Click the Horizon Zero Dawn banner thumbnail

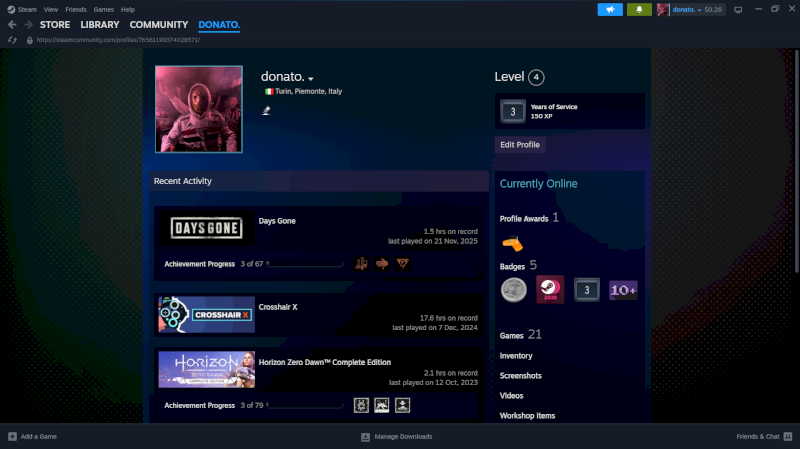click(207, 369)
